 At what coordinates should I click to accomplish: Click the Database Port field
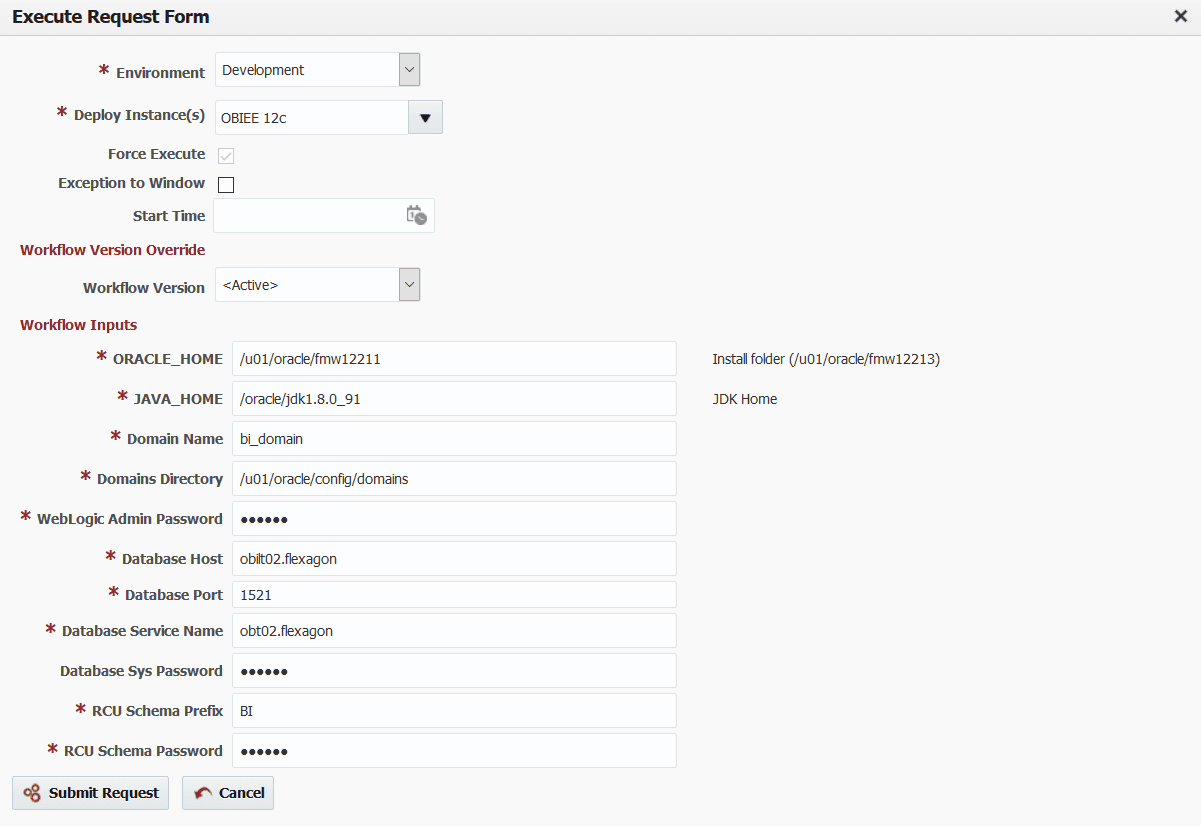(454, 595)
